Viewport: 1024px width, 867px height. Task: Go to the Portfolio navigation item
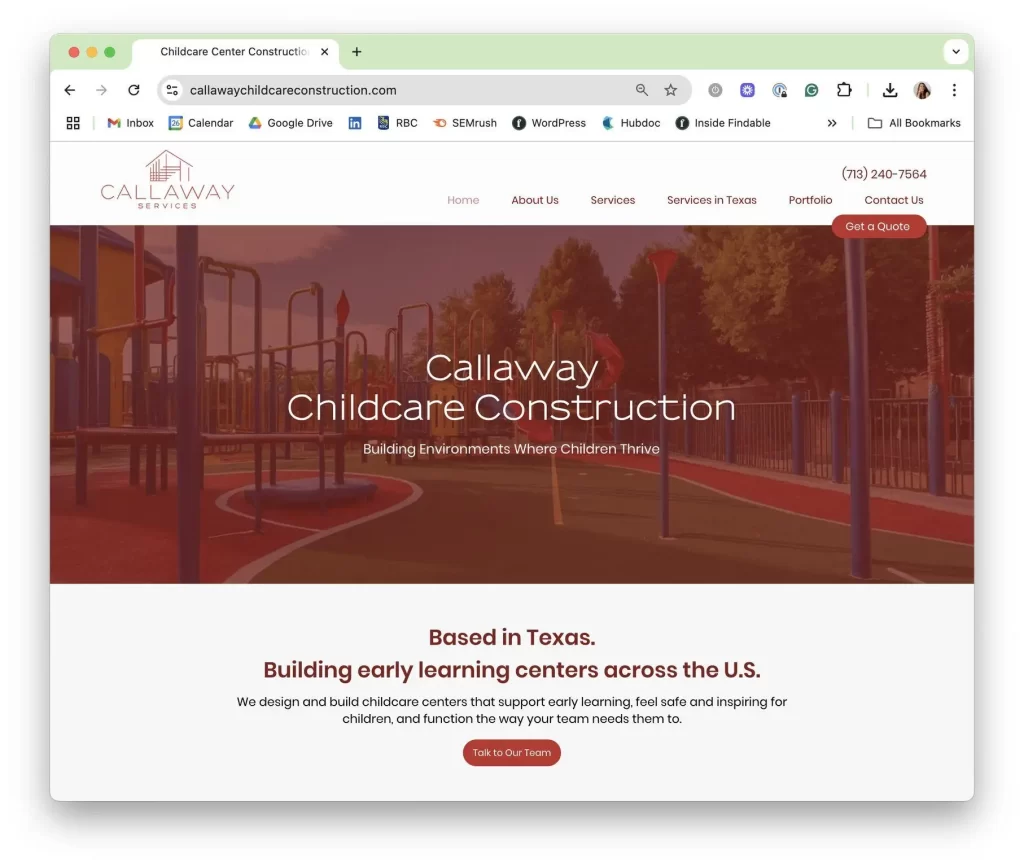click(x=810, y=200)
